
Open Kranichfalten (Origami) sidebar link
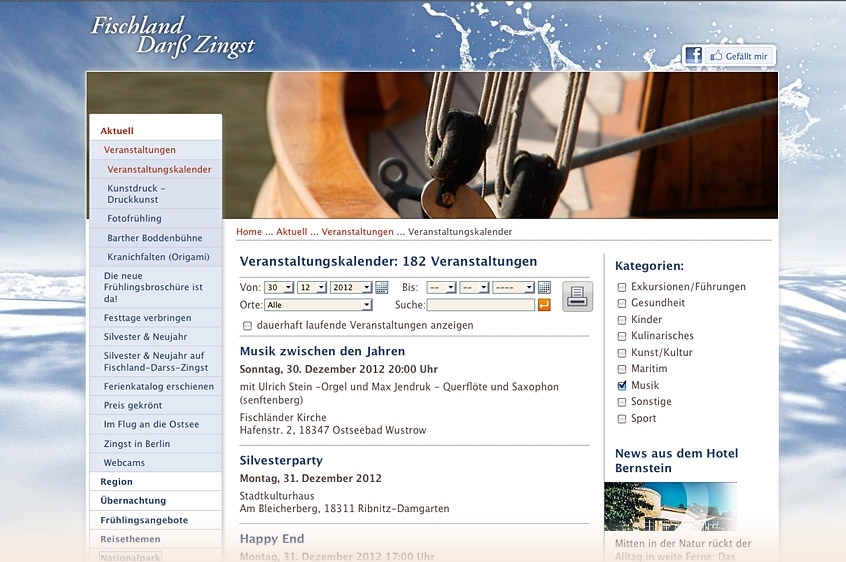[x=158, y=257]
